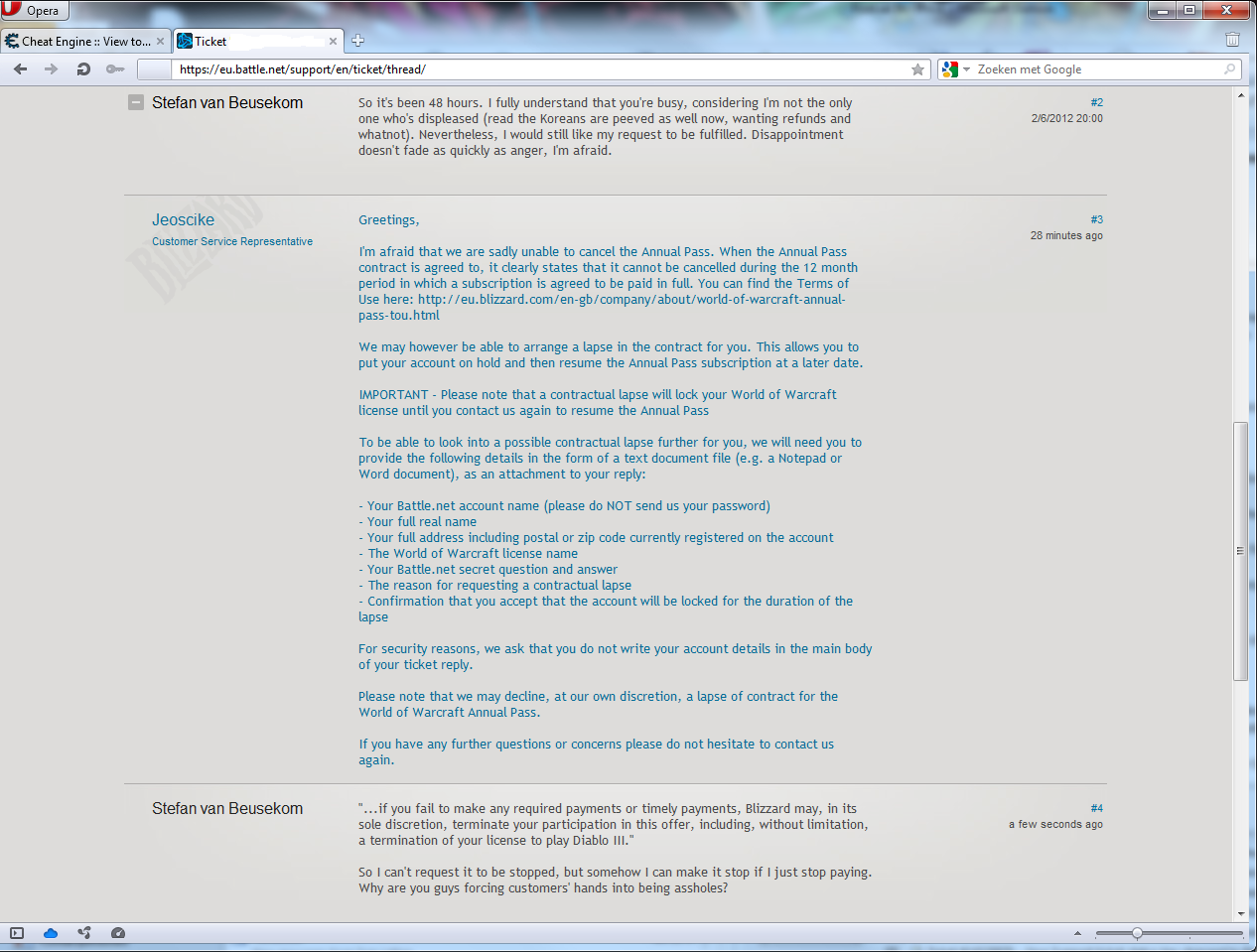Go back to previous page

tap(21, 69)
